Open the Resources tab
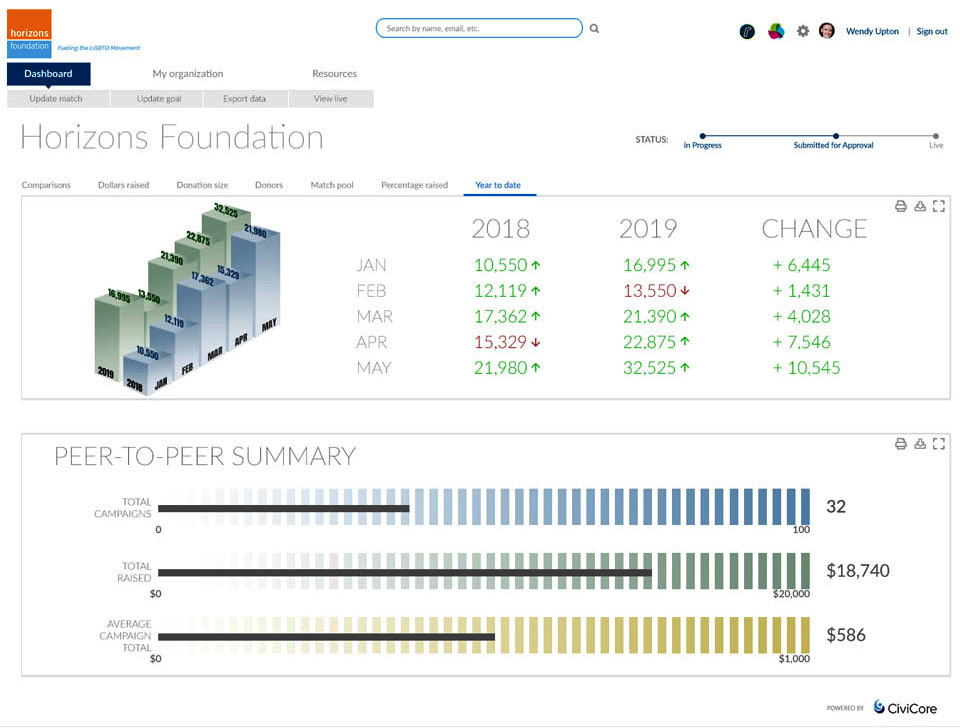Image resolution: width=960 pixels, height=728 pixels. pyautogui.click(x=334, y=74)
